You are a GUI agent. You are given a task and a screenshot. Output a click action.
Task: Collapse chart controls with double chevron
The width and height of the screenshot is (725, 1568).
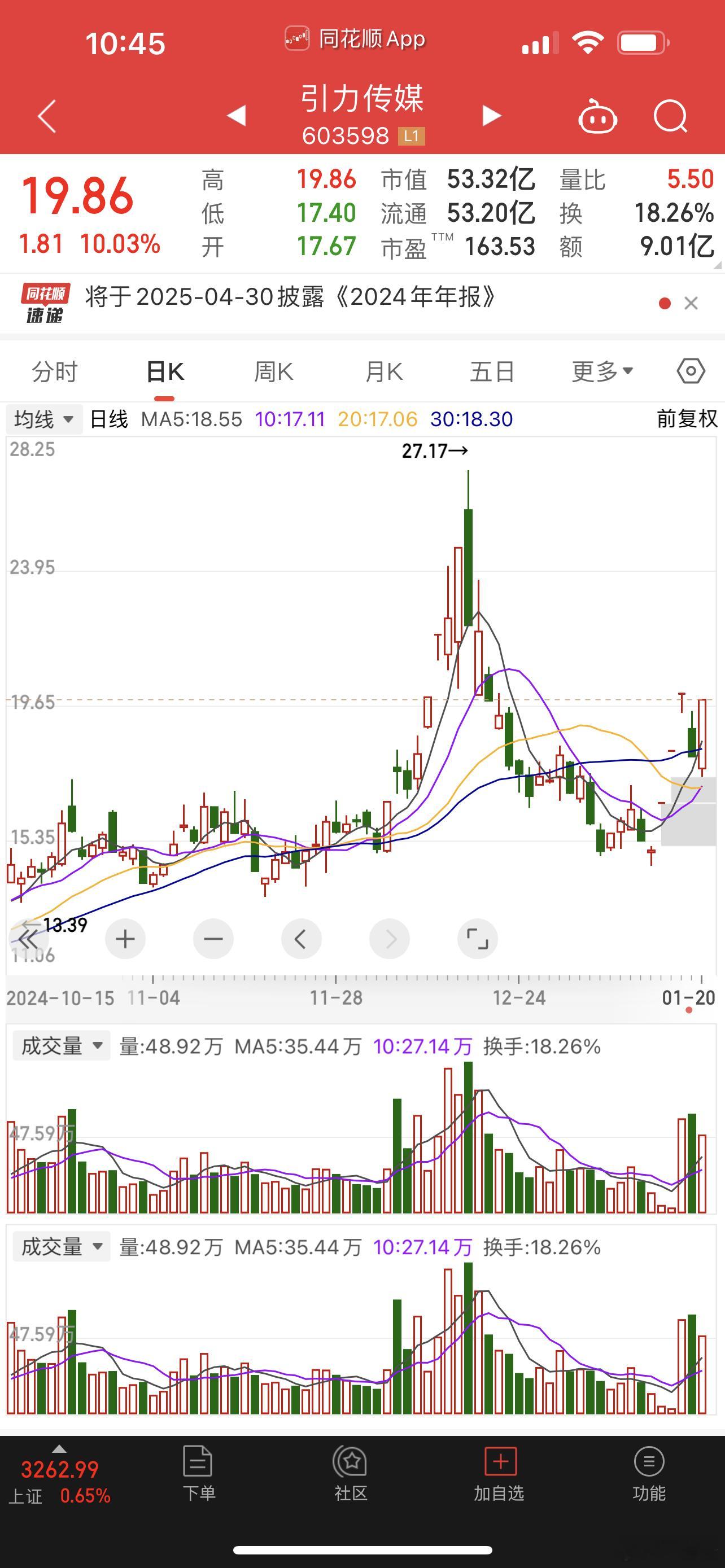[x=28, y=939]
